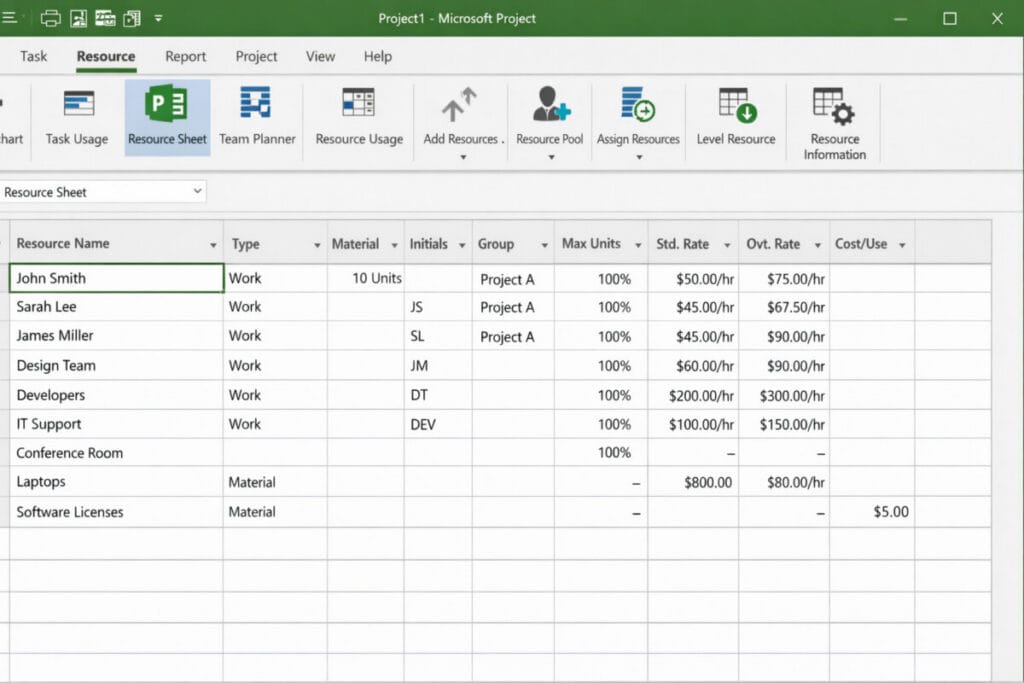Select the Resource Sheet view button
This screenshot has height=683, width=1024.
click(167, 118)
